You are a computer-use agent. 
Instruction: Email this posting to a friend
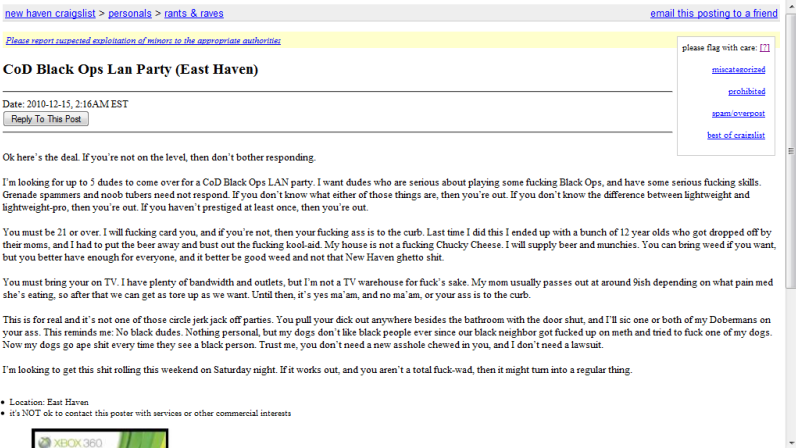(713, 13)
